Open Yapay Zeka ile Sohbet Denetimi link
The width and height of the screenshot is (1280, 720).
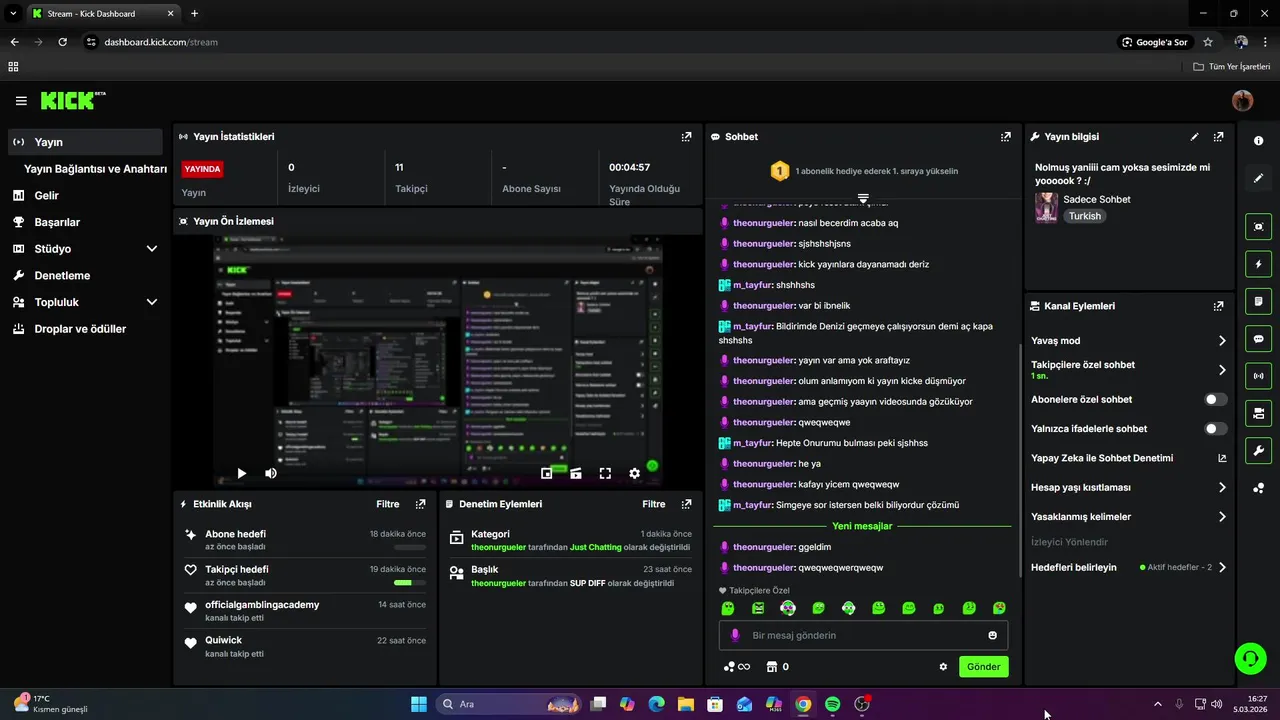coord(1128,458)
